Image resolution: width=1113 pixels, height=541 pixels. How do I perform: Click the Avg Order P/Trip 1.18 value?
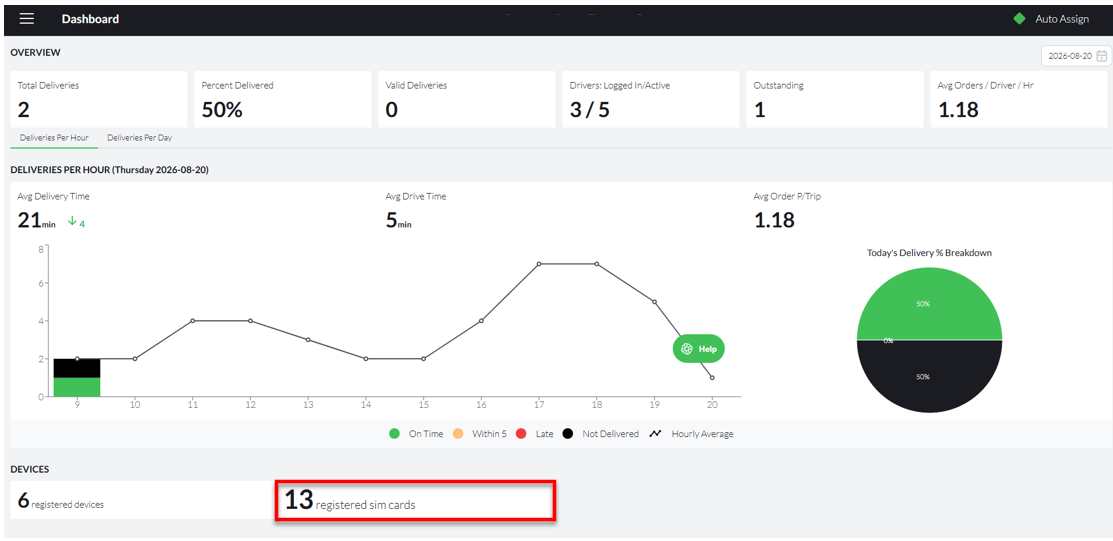click(x=774, y=220)
